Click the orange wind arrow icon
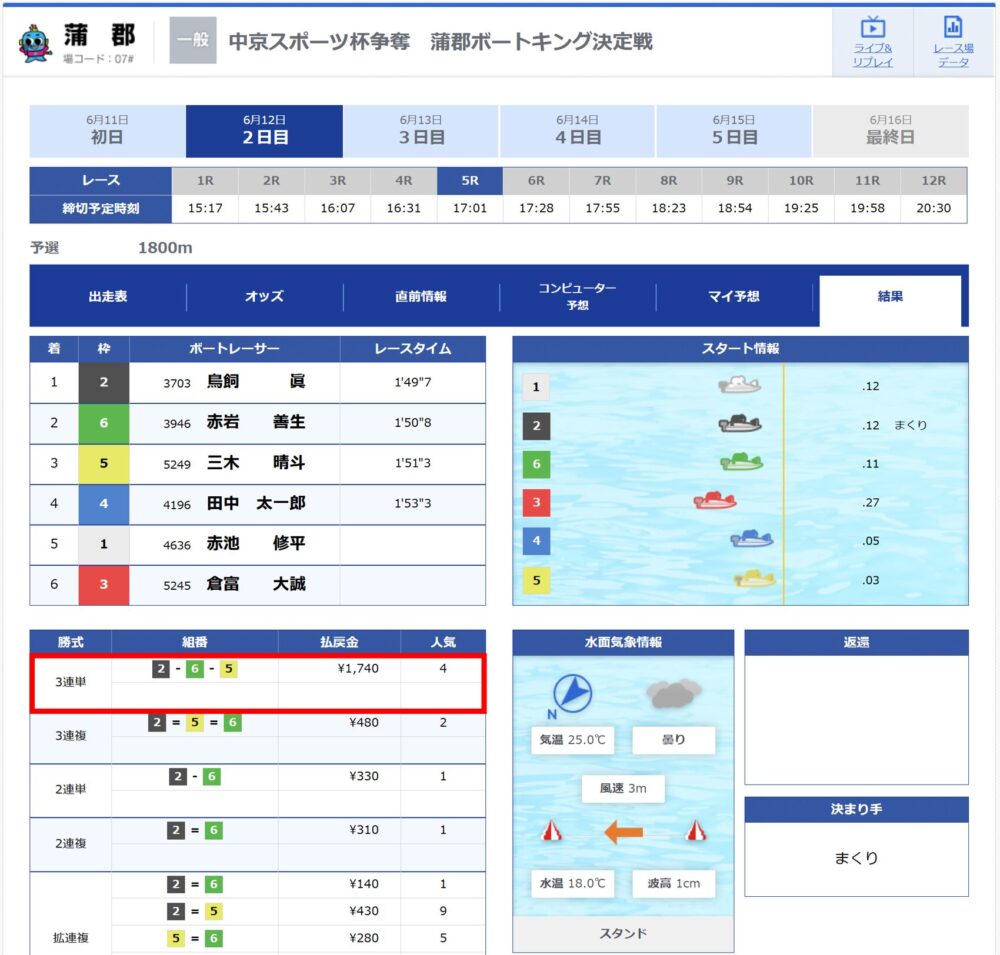This screenshot has width=1000, height=955. click(623, 832)
